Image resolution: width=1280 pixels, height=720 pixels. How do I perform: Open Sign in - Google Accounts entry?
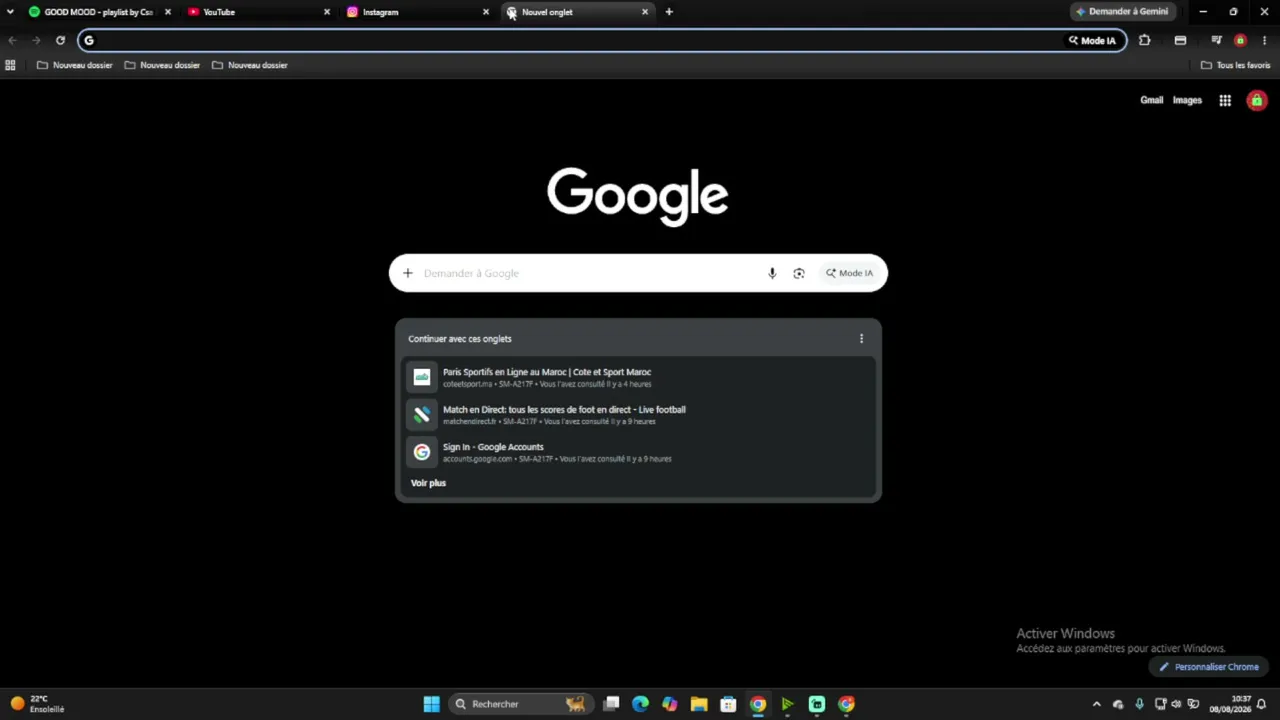(x=638, y=452)
